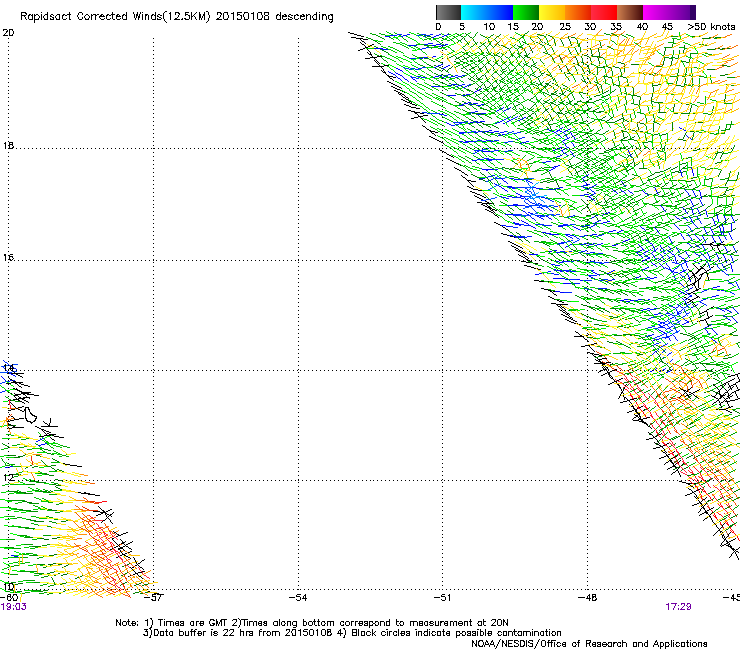Screen dimensions: 740x650
Task: Click the latitude label '20' on left axis
Action: point(8,33)
